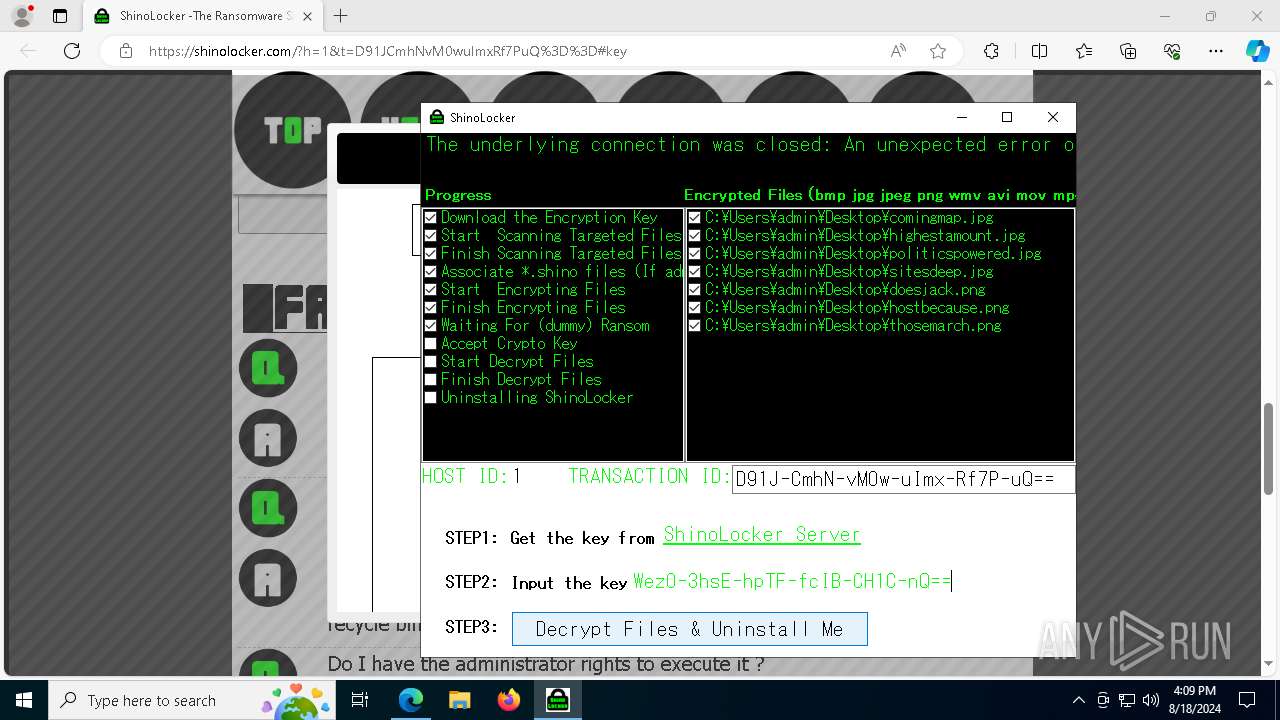This screenshot has width=1280, height=720.
Task: Open the notification center icon
Action: click(x=1246, y=700)
